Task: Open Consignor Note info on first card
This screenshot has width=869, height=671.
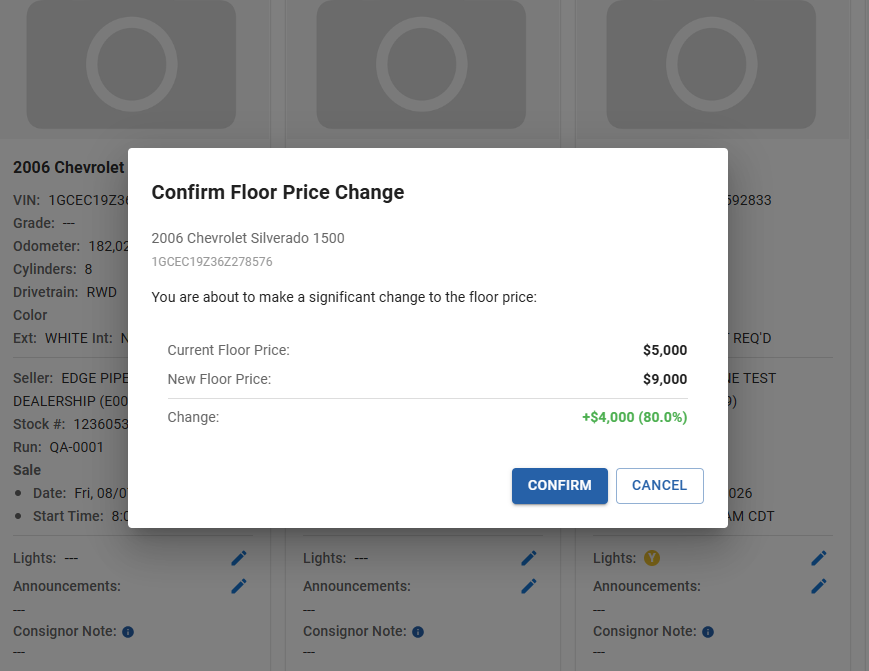Action: click(x=128, y=632)
